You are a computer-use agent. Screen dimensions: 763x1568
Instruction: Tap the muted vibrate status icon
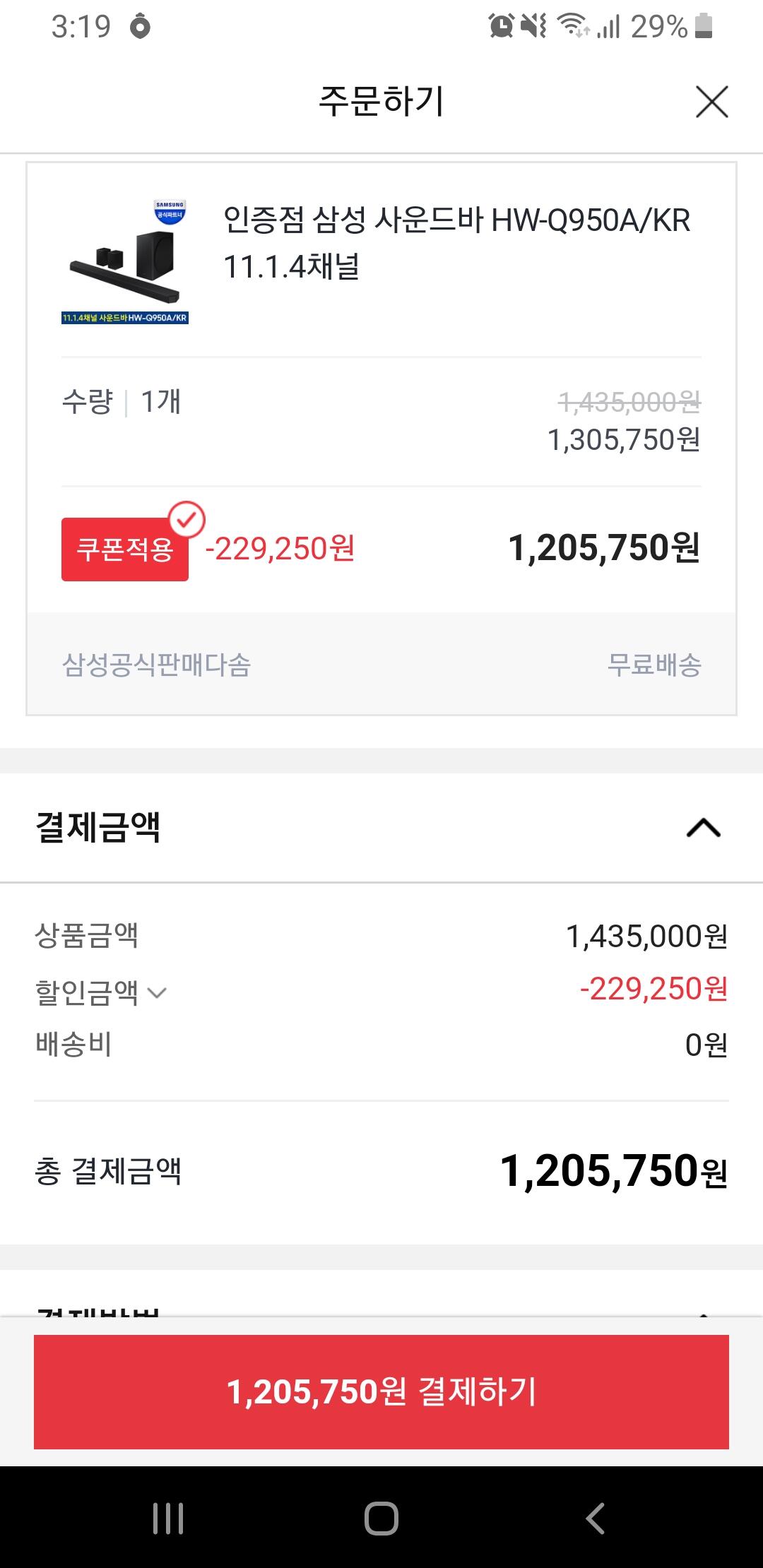[533, 27]
